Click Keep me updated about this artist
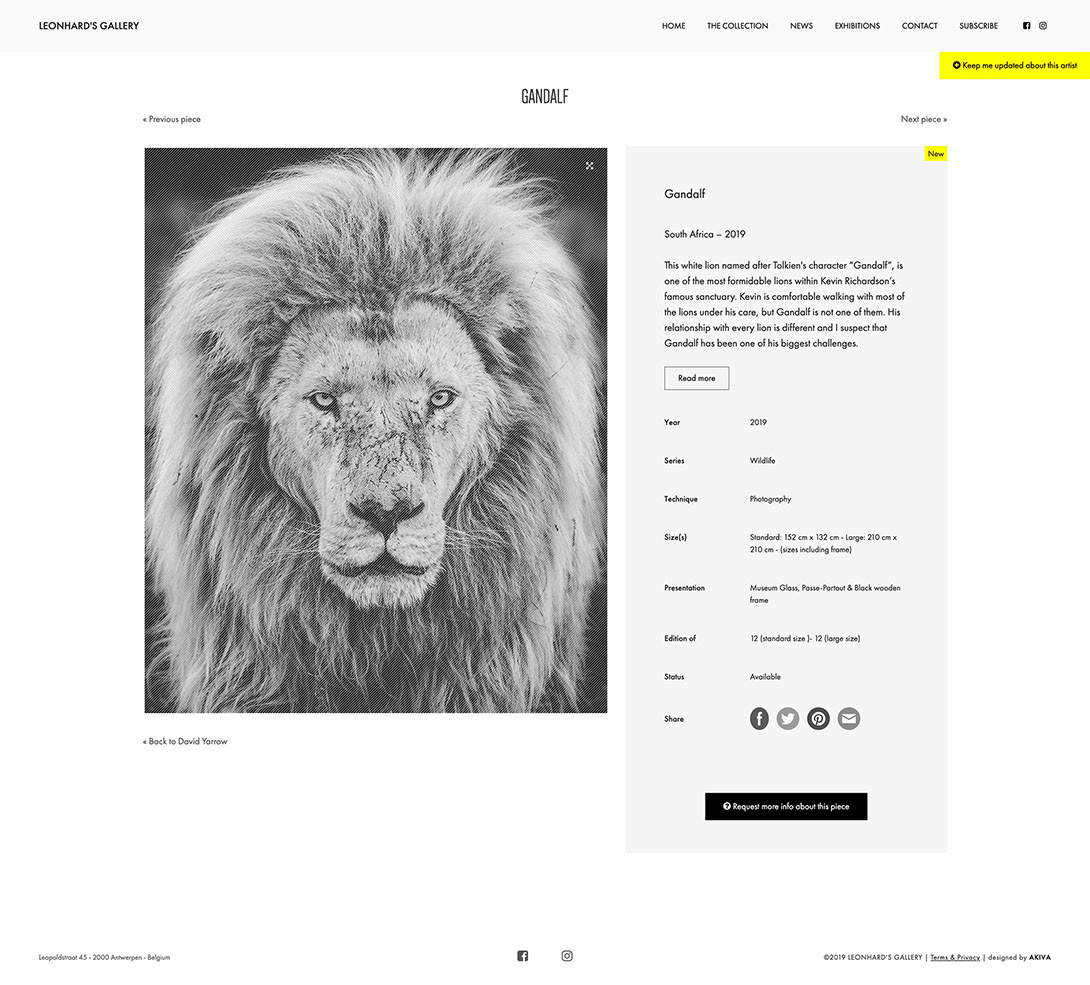Image resolution: width=1090 pixels, height=985 pixels. click(x=1014, y=65)
